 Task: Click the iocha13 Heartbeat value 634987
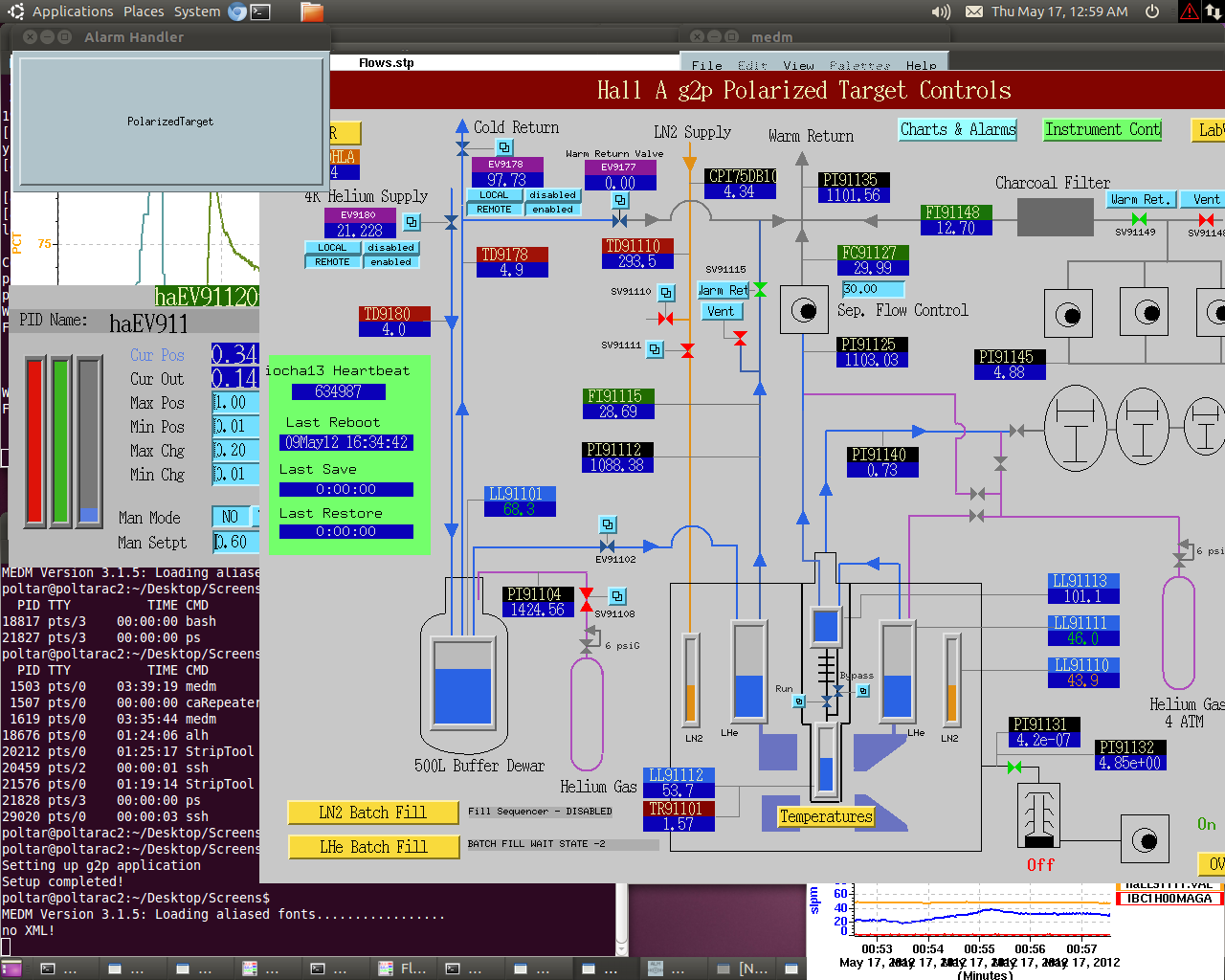(x=338, y=391)
